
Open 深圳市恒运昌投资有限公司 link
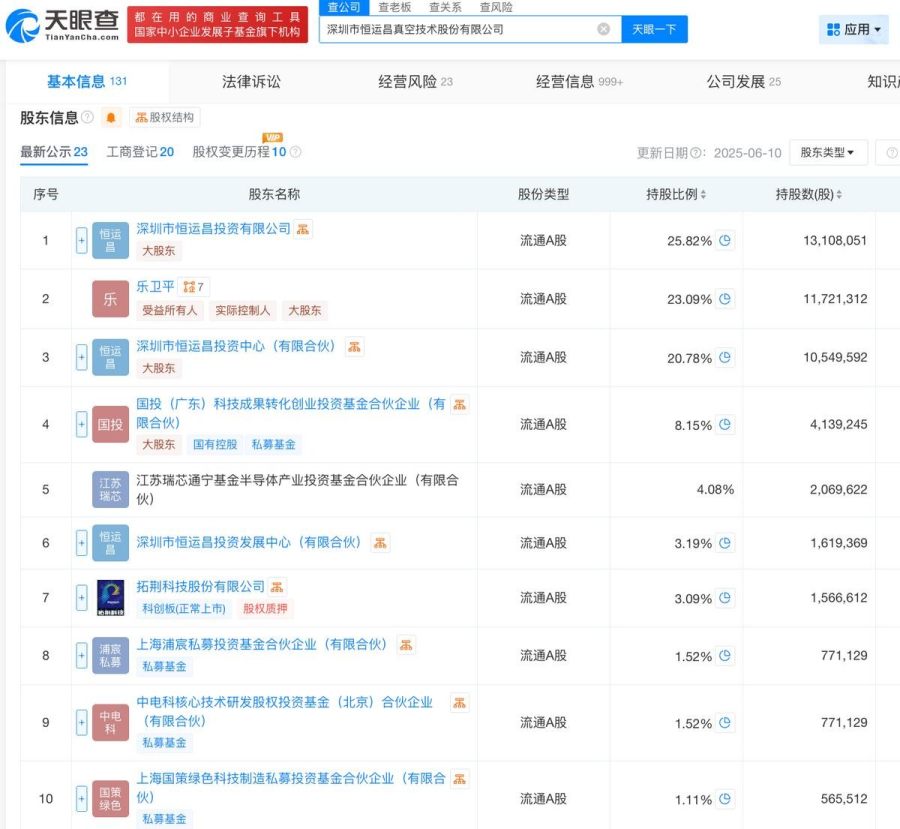coord(214,229)
